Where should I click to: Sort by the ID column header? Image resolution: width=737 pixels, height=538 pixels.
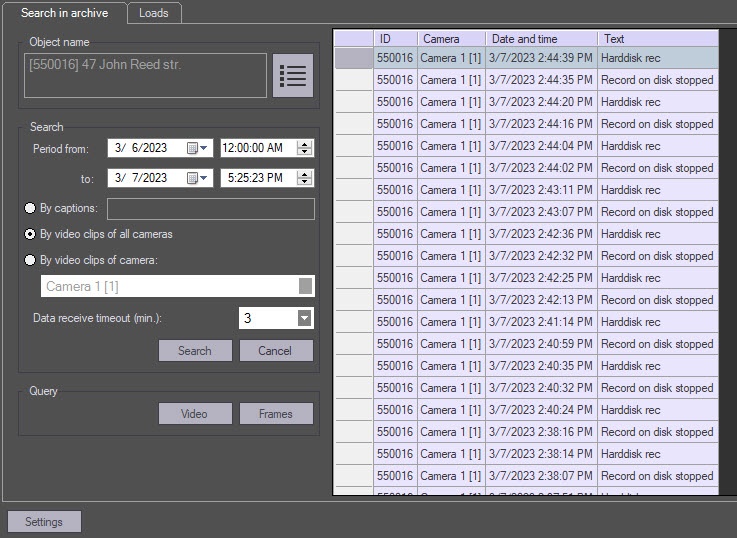click(x=395, y=39)
